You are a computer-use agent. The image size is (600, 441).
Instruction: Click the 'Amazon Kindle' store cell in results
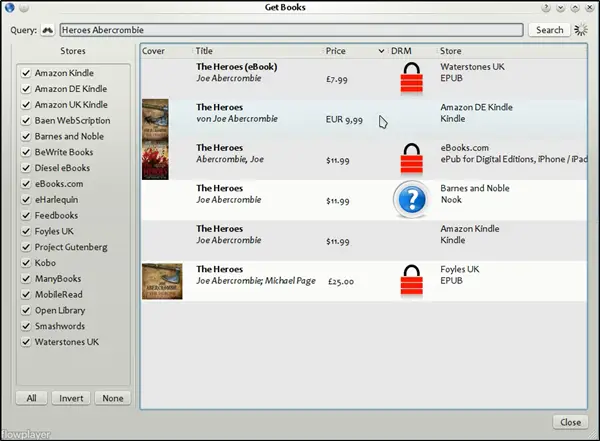click(x=470, y=234)
